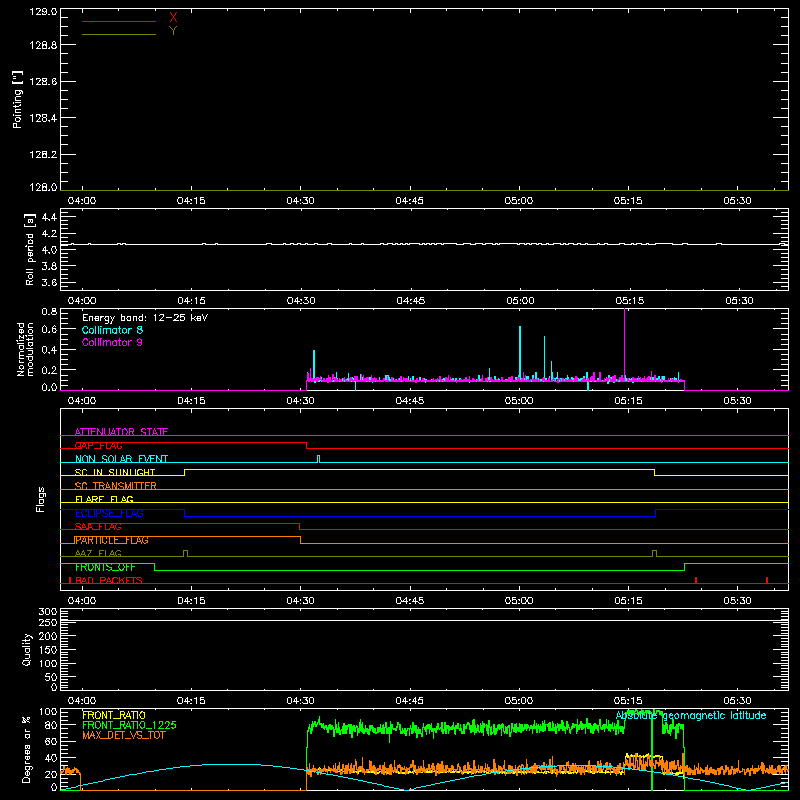Select the SAA_FLAG label
Image resolution: width=800 pixels, height=800 pixels.
[98, 527]
